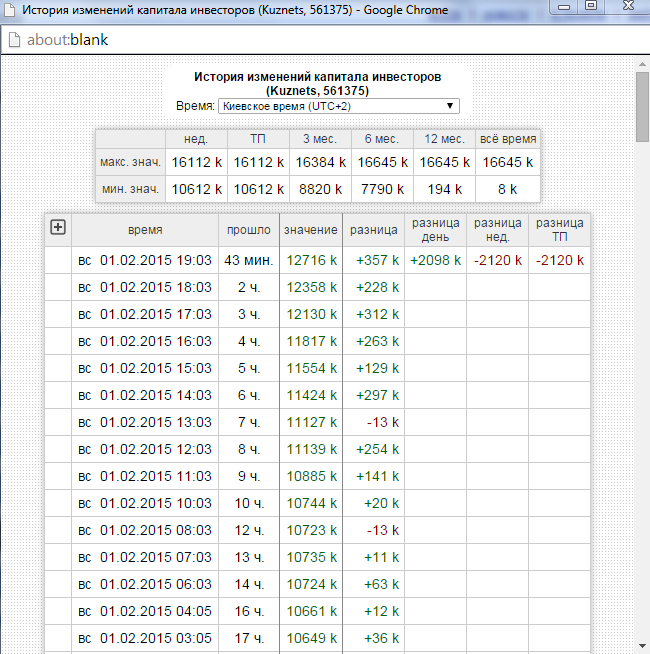Select the время column header
Image resolution: width=650 pixels, height=654 pixels.
[x=145, y=230]
